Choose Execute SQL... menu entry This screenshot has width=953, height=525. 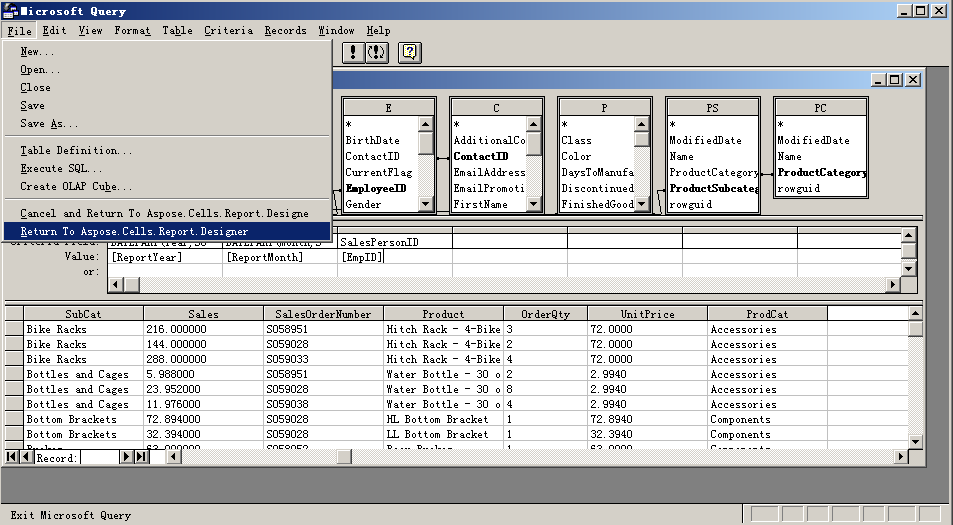pyautogui.click(x=167, y=168)
